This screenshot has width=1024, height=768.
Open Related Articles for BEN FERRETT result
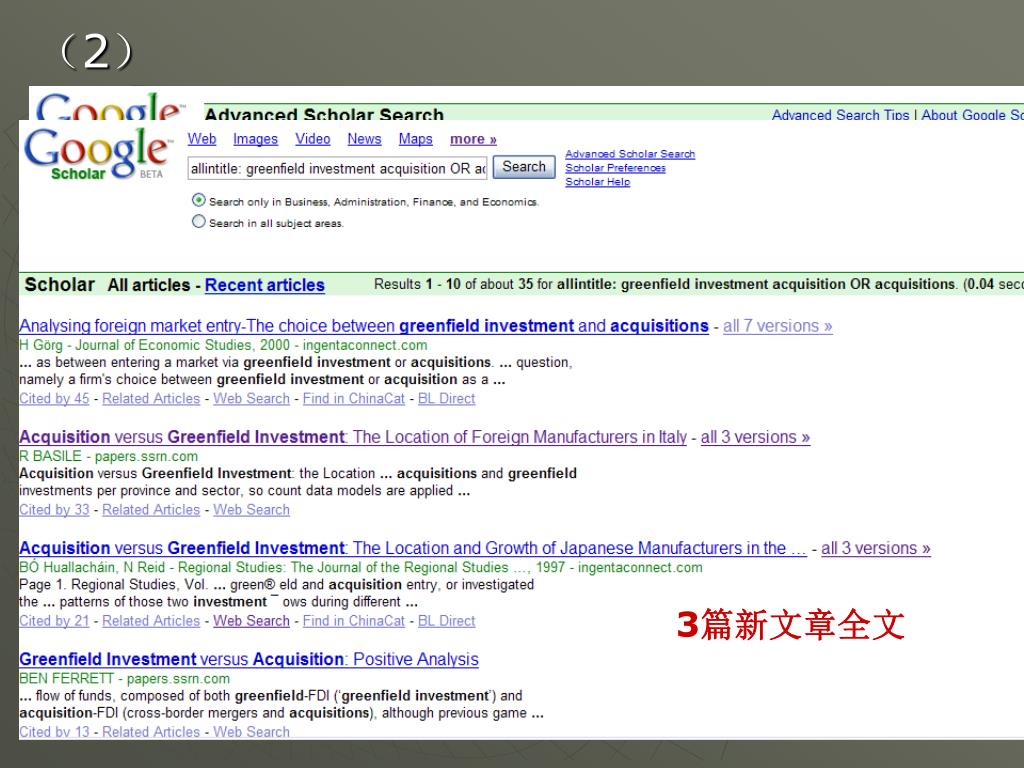click(151, 731)
